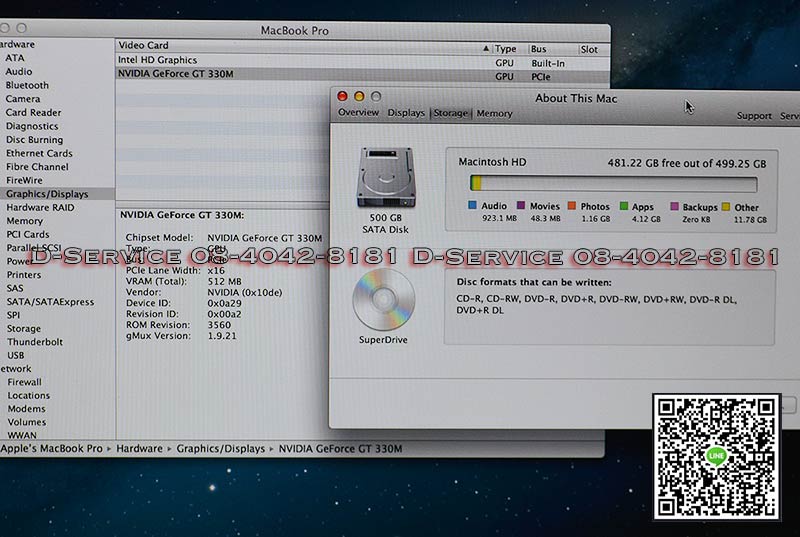The height and width of the screenshot is (537, 800).
Task: Close the About This Mac window
Action: pos(342,96)
